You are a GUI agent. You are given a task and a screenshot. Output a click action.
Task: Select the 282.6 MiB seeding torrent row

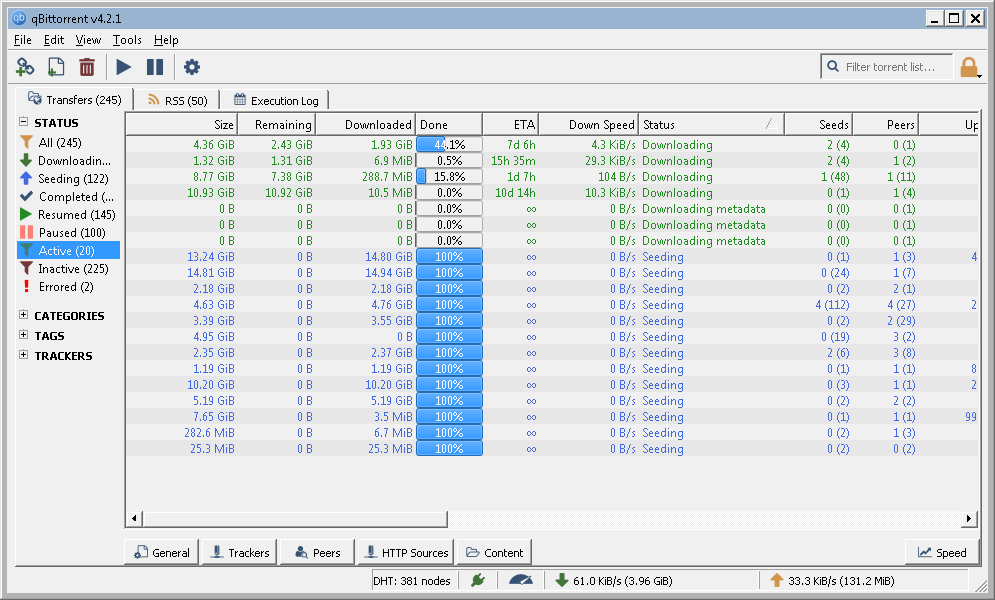(551, 433)
